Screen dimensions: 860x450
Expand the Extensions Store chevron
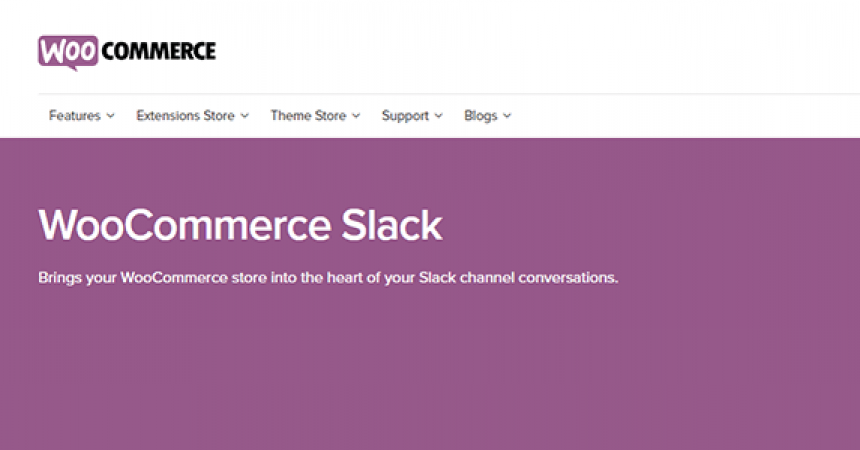(x=245, y=116)
